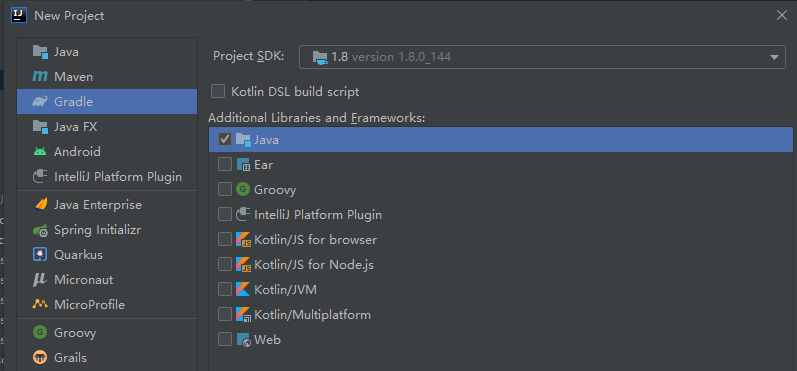This screenshot has width=797, height=371.
Task: Uncheck the Java framework checkbox
Action: point(225,139)
